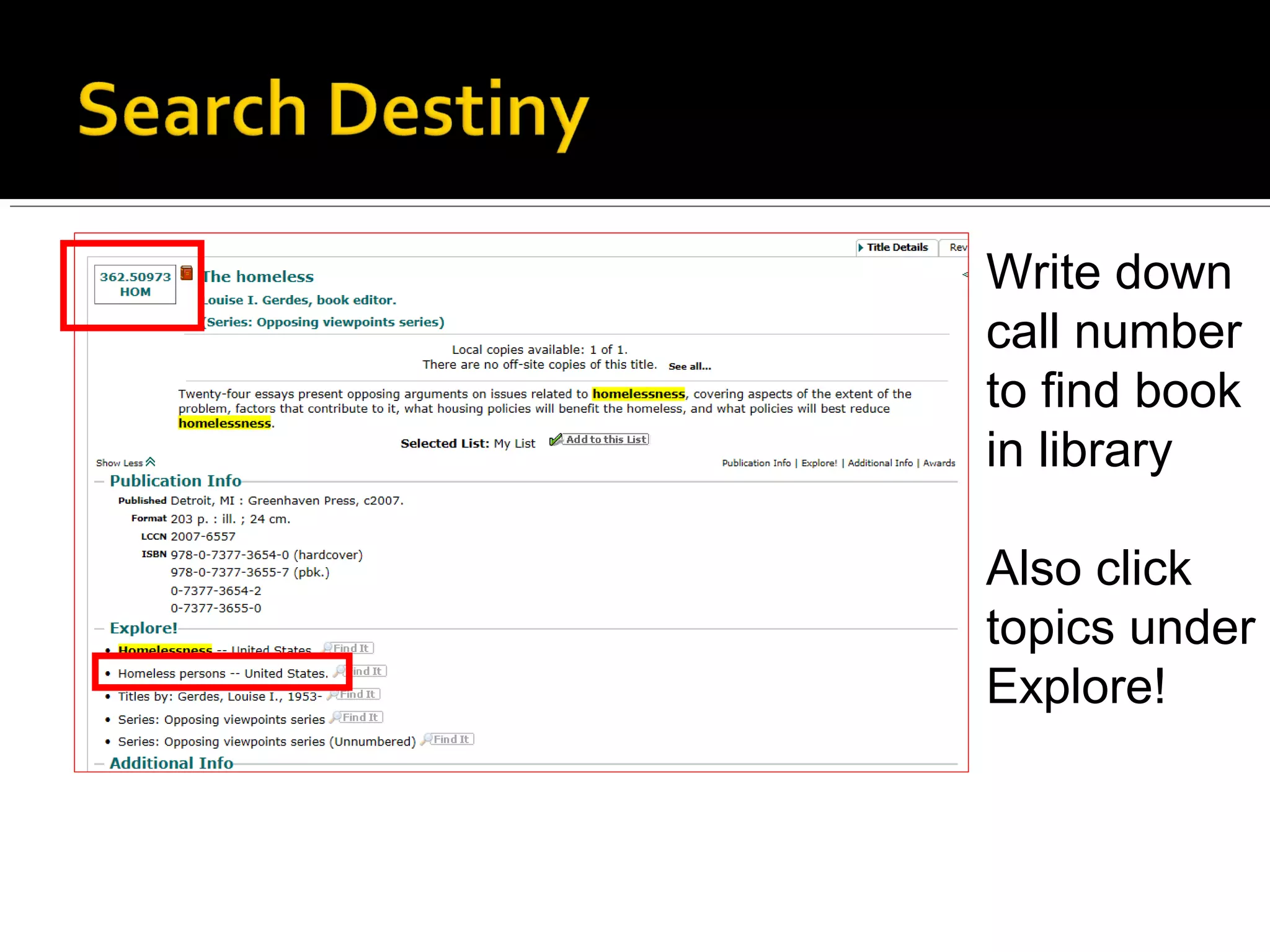Viewport: 1270px width, 952px height.
Task: Click Louise I. Gerdes, book editor link
Action: [x=300, y=300]
